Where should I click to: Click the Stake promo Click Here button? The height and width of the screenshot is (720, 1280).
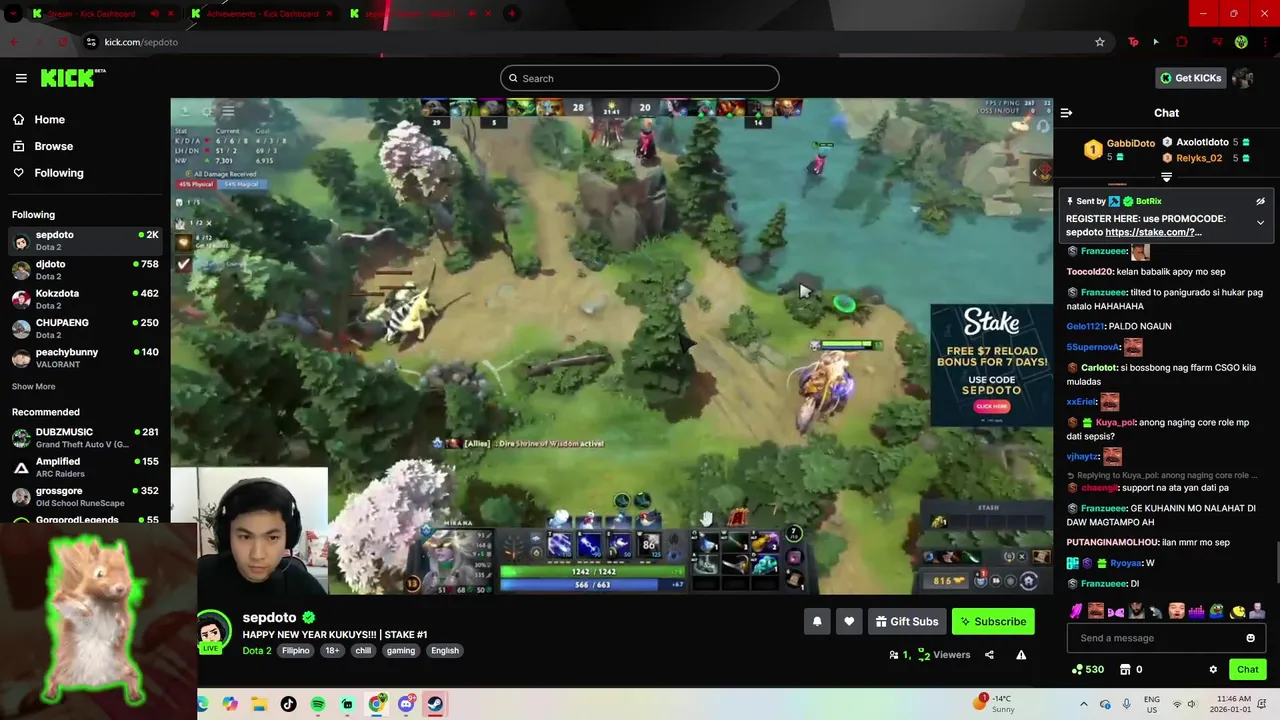point(991,406)
